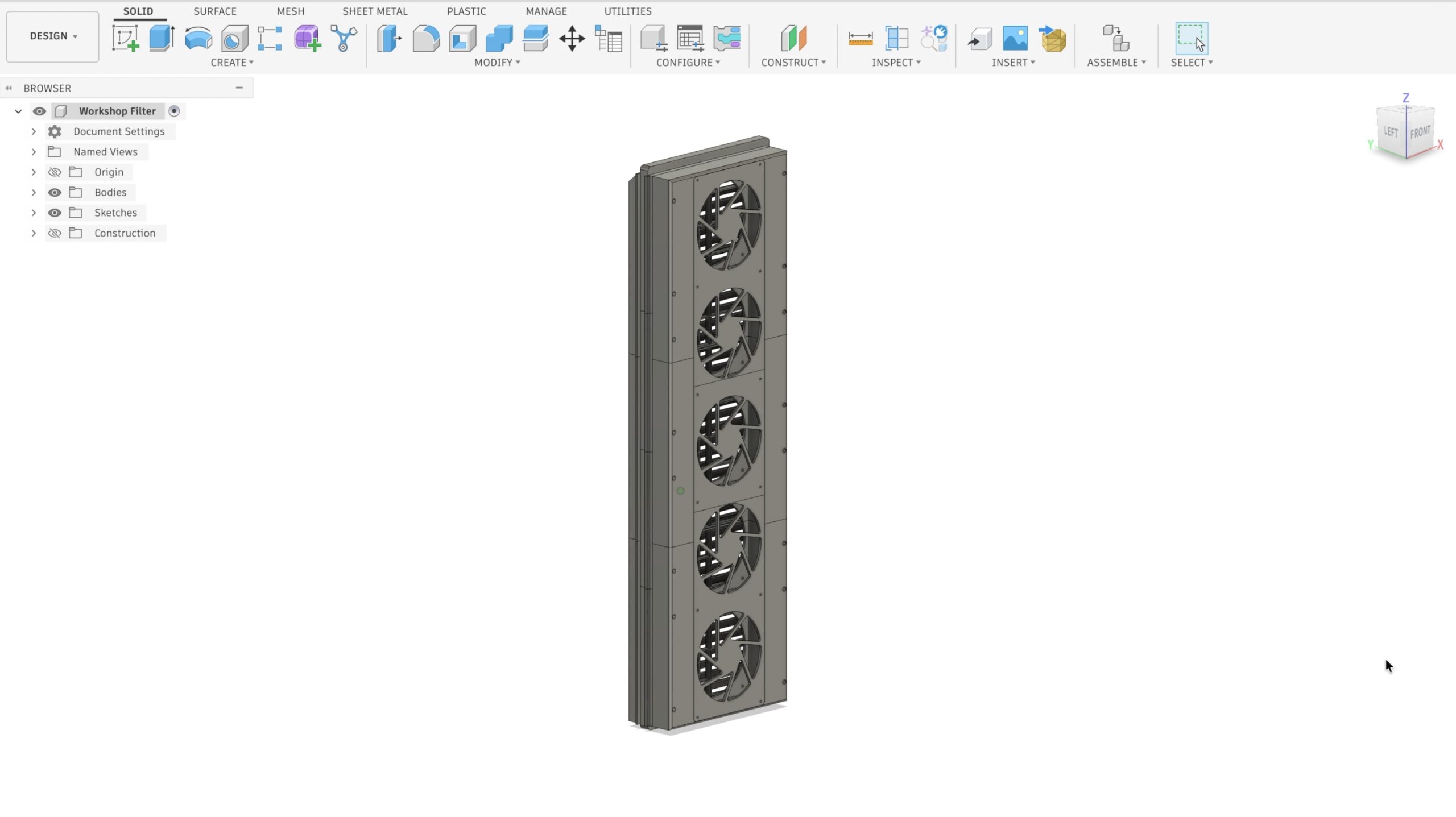The height and width of the screenshot is (817, 1456).
Task: Open the CONSTRUCT dropdown menu
Action: [793, 63]
